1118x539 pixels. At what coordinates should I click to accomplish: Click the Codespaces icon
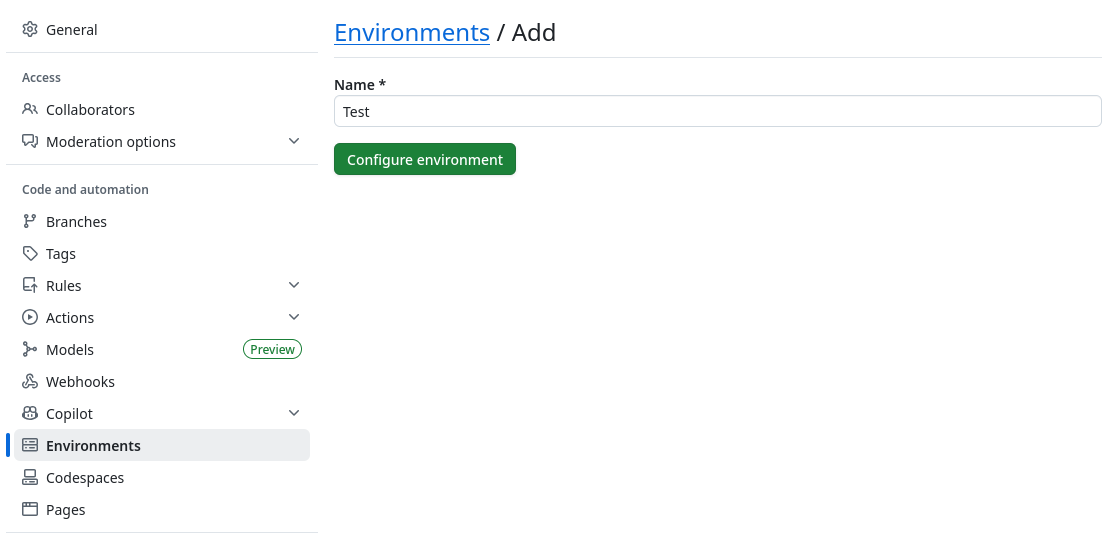point(29,477)
